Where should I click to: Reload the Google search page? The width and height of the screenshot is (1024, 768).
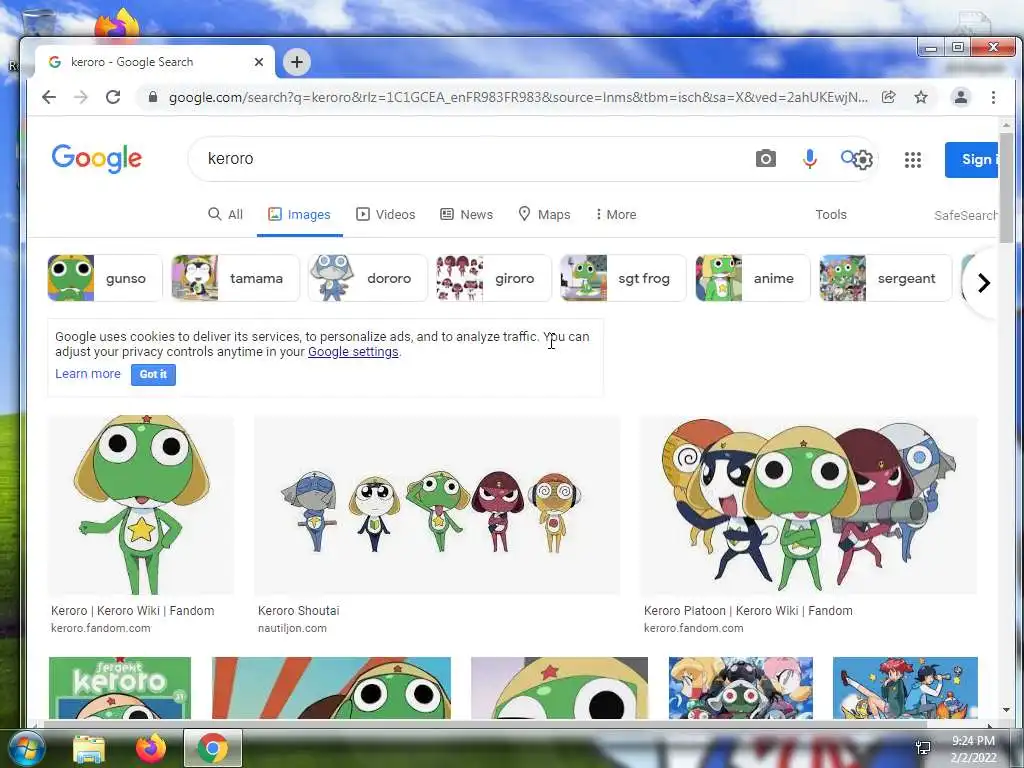tap(113, 97)
